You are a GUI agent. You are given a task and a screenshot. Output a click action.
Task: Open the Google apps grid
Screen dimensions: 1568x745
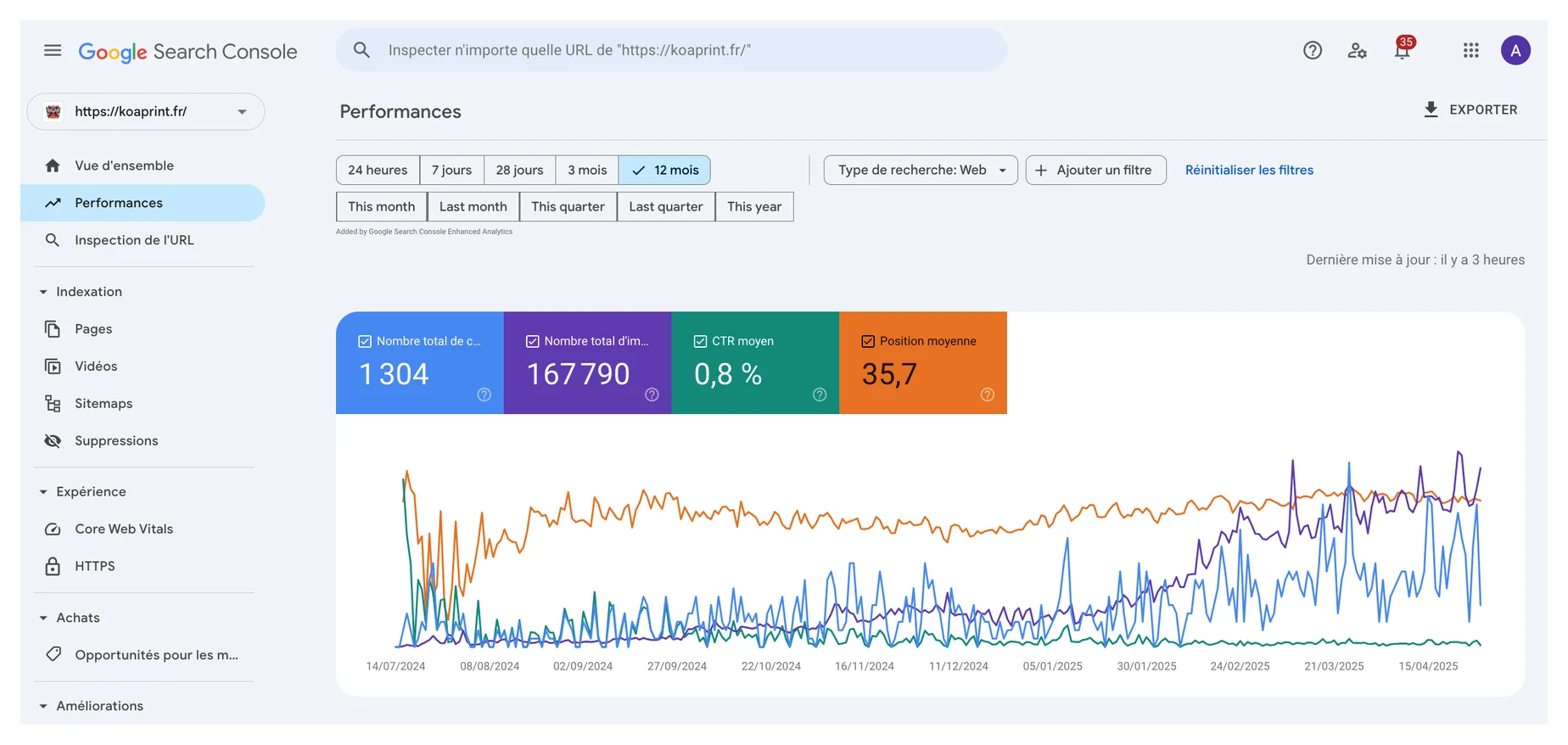click(x=1471, y=50)
